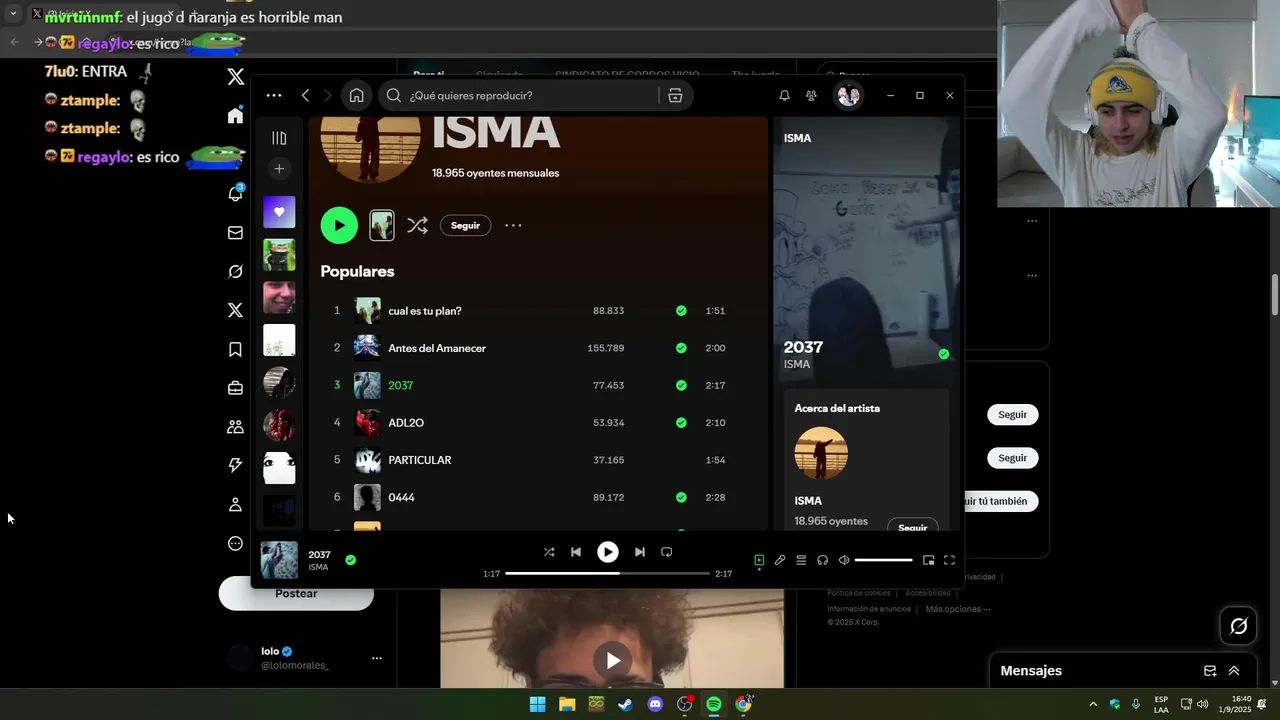Go back in Spotify navigation

click(305, 95)
